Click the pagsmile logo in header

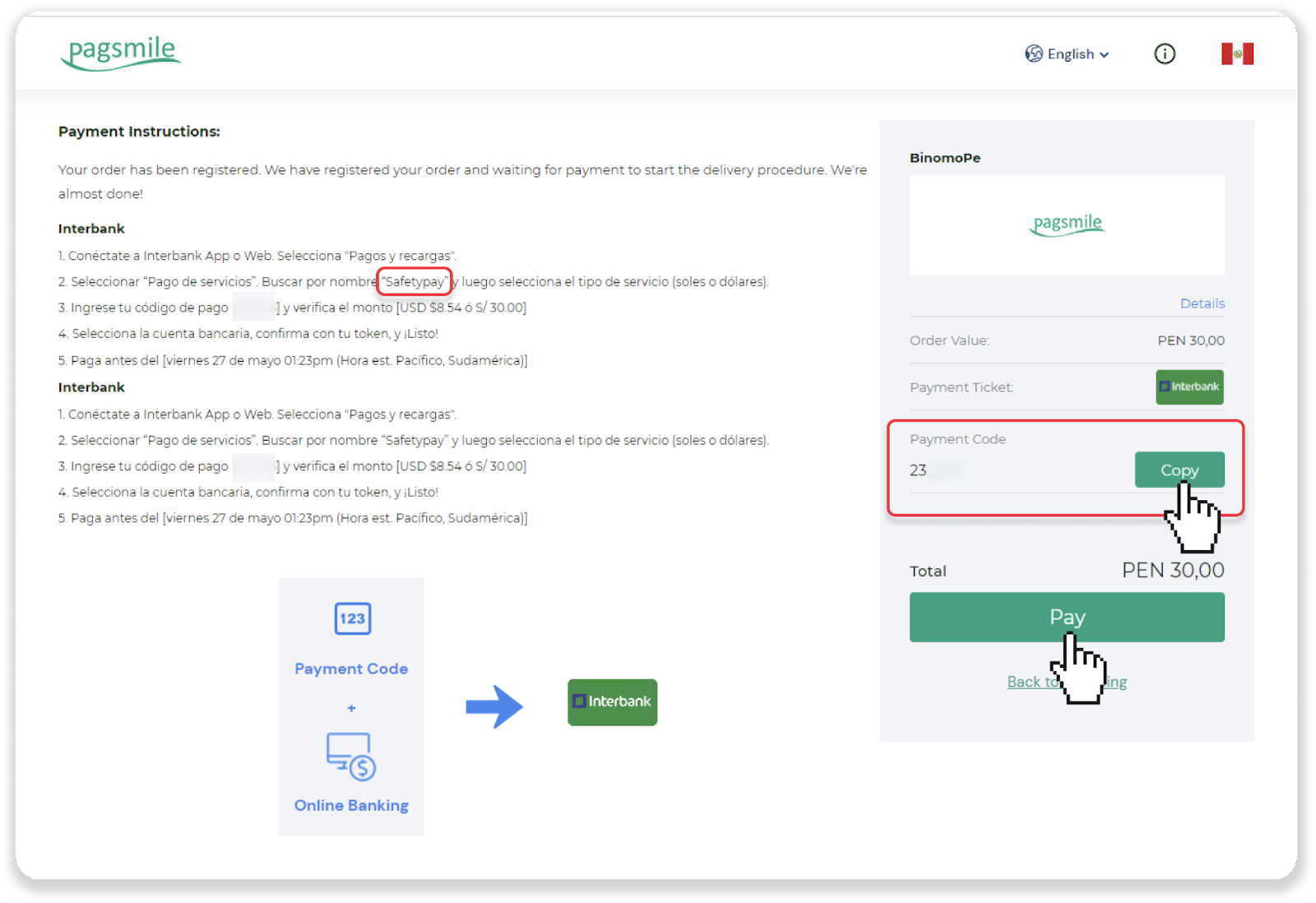121,53
